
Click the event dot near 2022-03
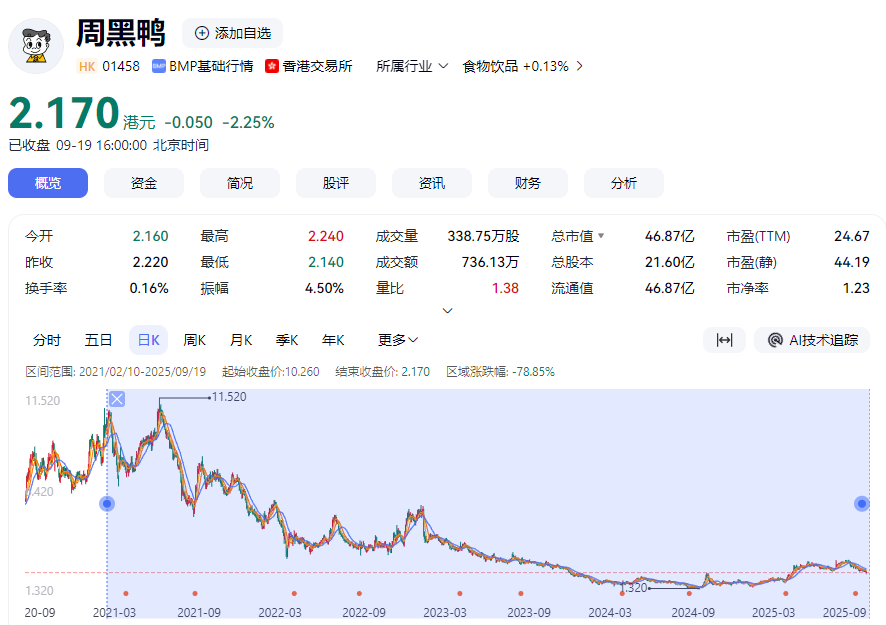[294, 593]
